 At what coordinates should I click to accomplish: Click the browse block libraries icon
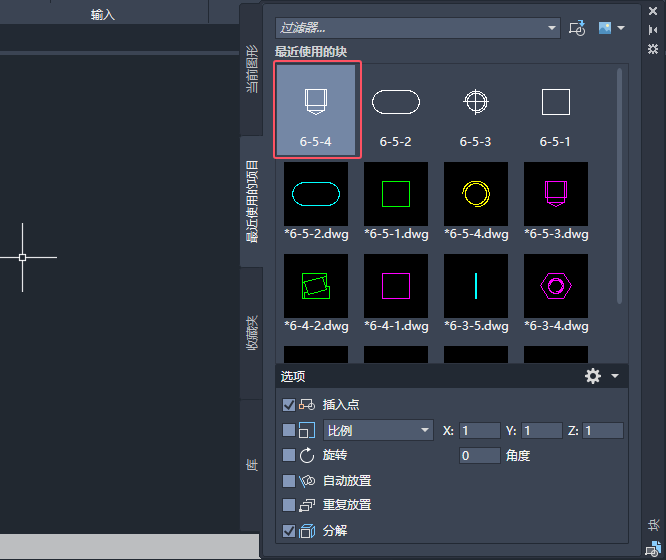click(x=577, y=28)
